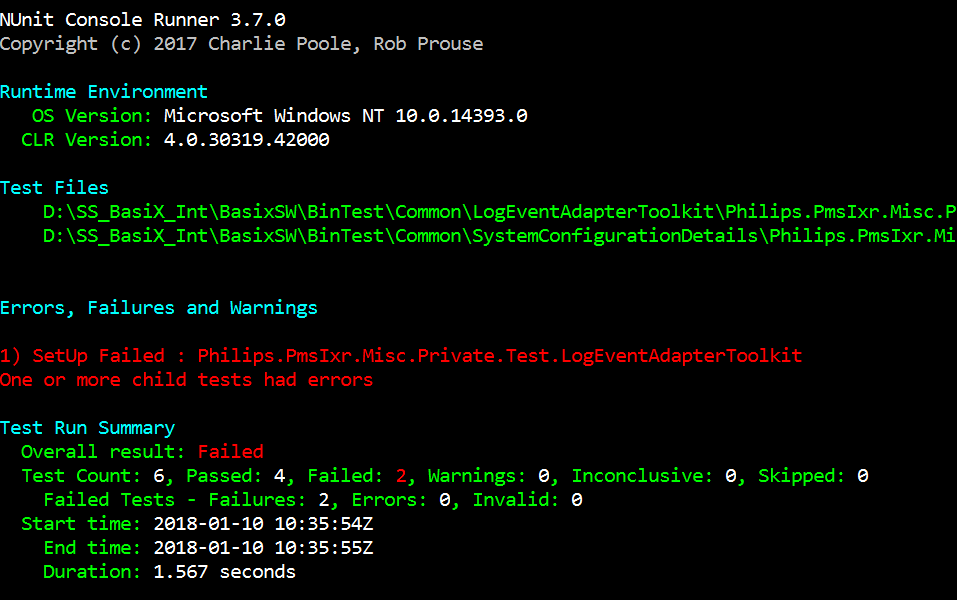Viewport: 957px width, 600px height.
Task: Click the Runtime Environment heading
Action: [104, 92]
